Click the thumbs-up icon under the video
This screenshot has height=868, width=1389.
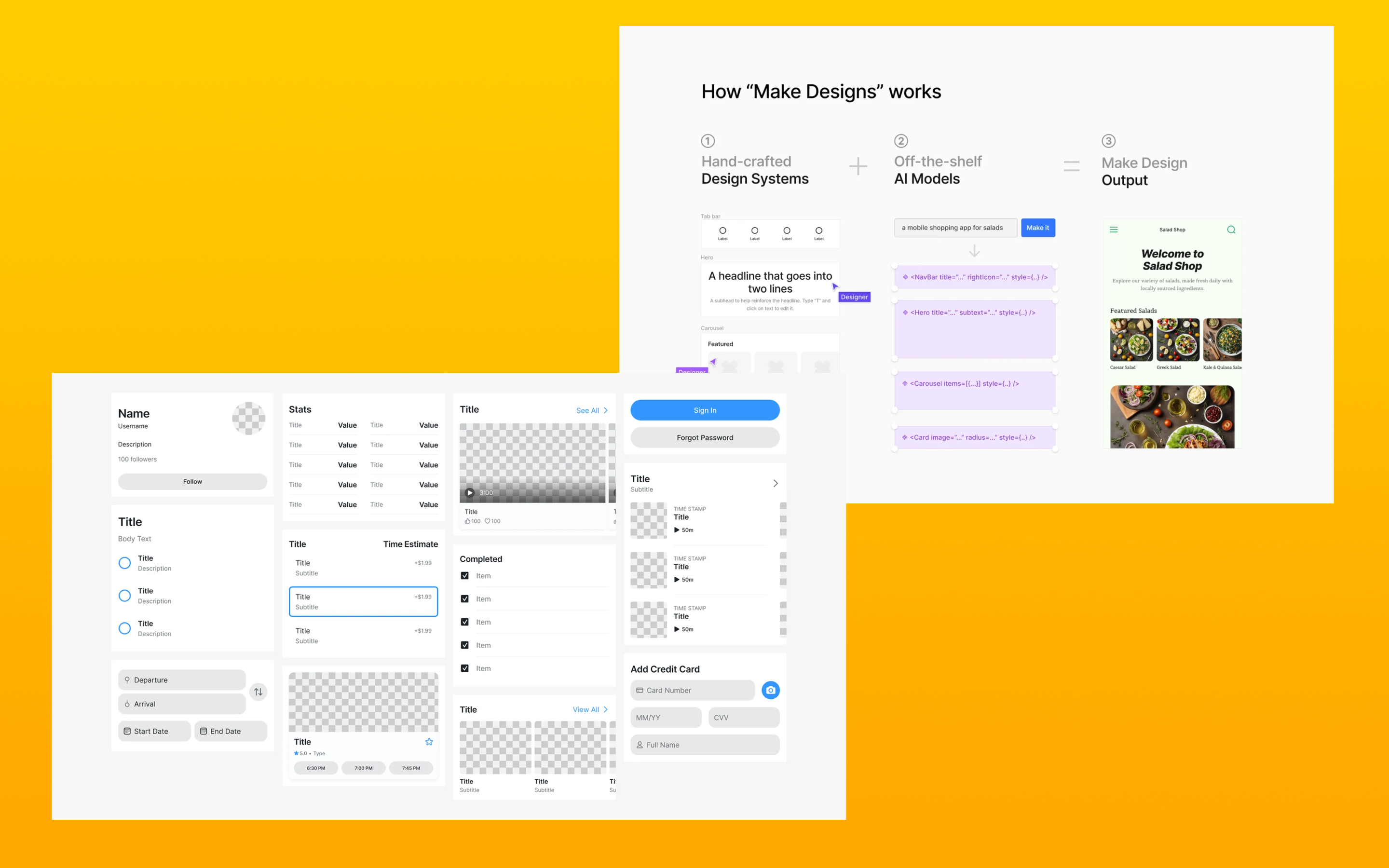tap(467, 521)
